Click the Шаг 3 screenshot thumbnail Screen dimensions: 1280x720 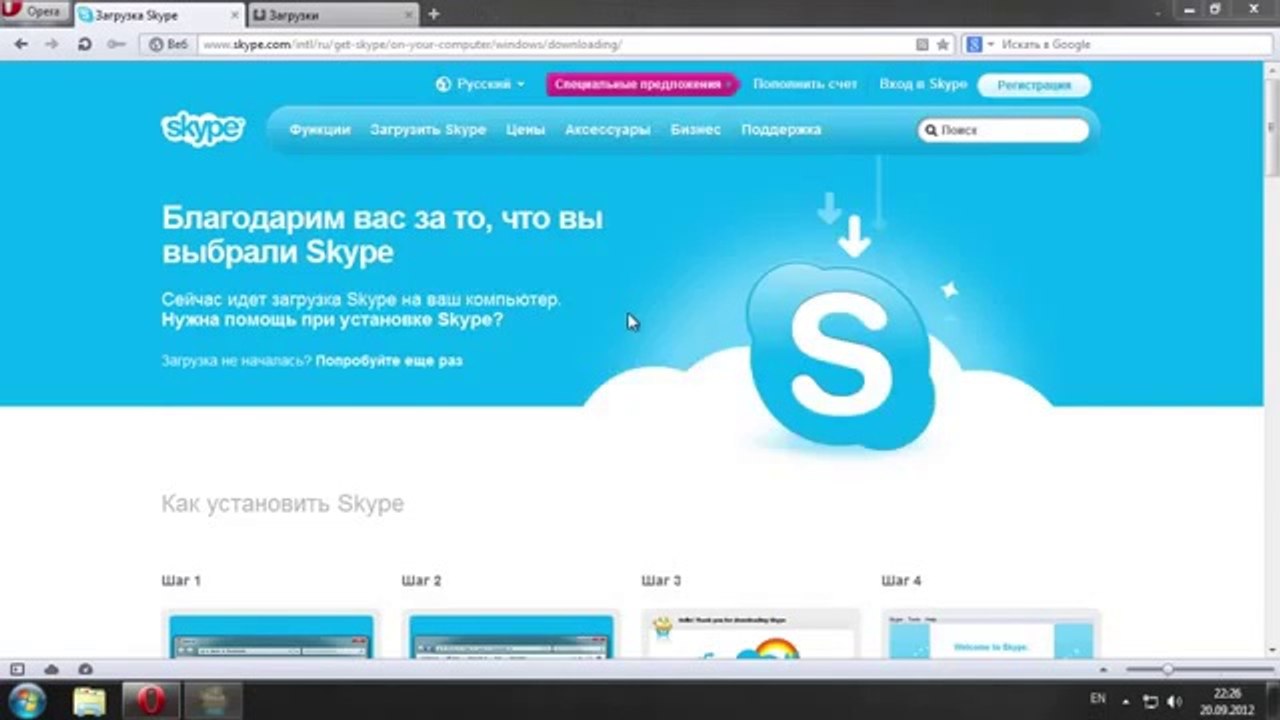(x=751, y=634)
